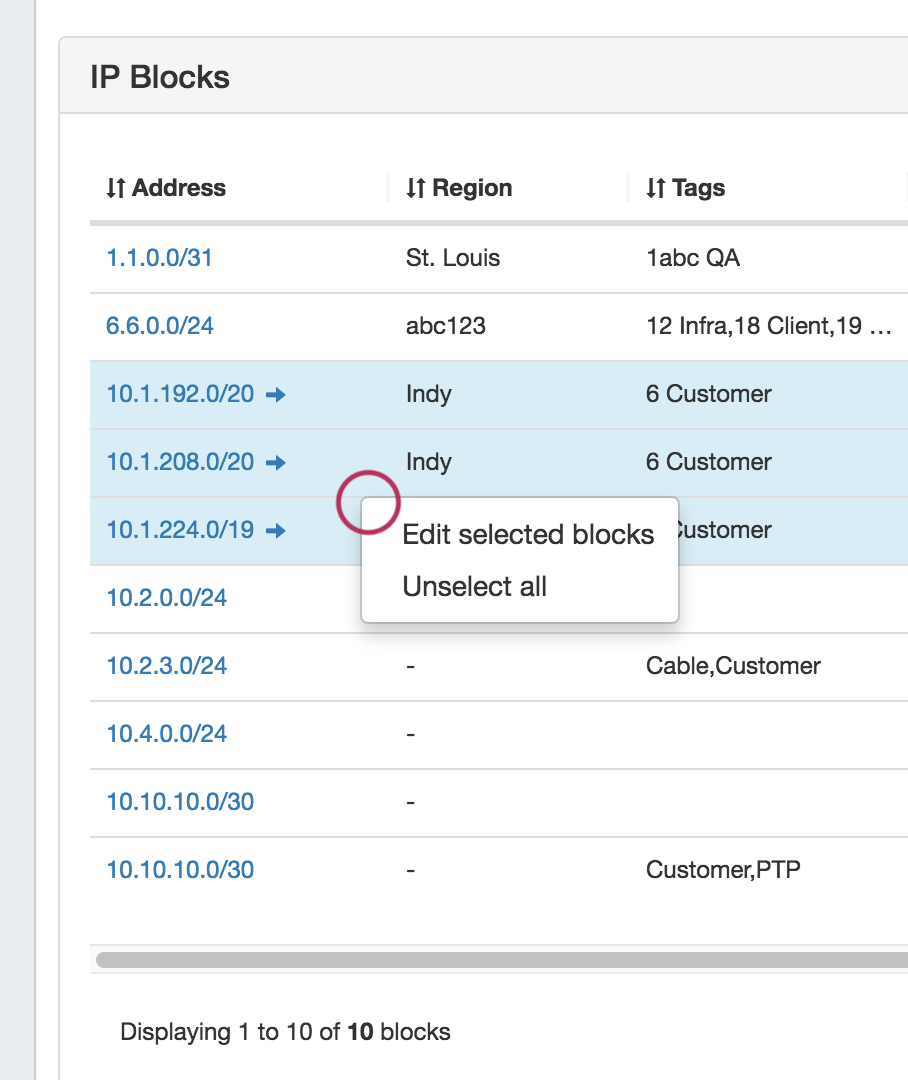Screen dimensions: 908x1080
Task: Click the St. Louis region cell
Action: point(452,258)
